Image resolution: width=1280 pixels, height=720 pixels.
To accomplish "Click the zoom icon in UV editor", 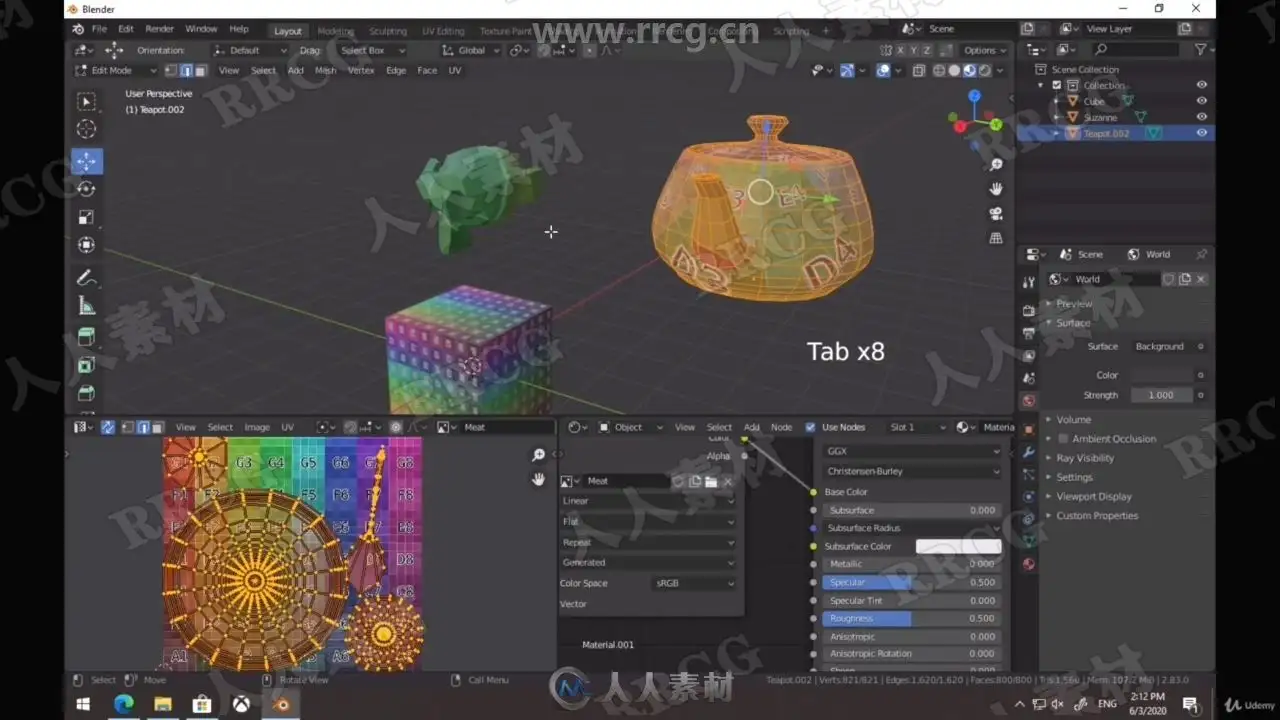I will tap(539, 455).
